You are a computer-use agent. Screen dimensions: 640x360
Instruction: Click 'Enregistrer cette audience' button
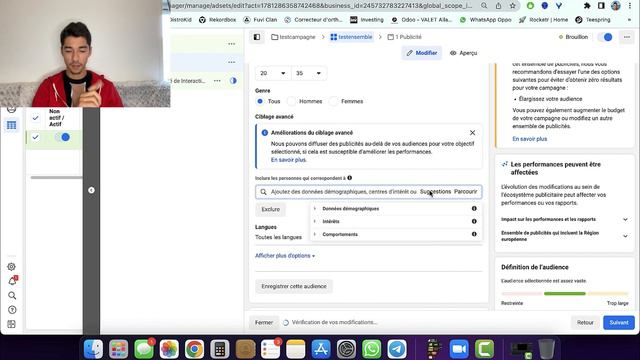coord(294,287)
